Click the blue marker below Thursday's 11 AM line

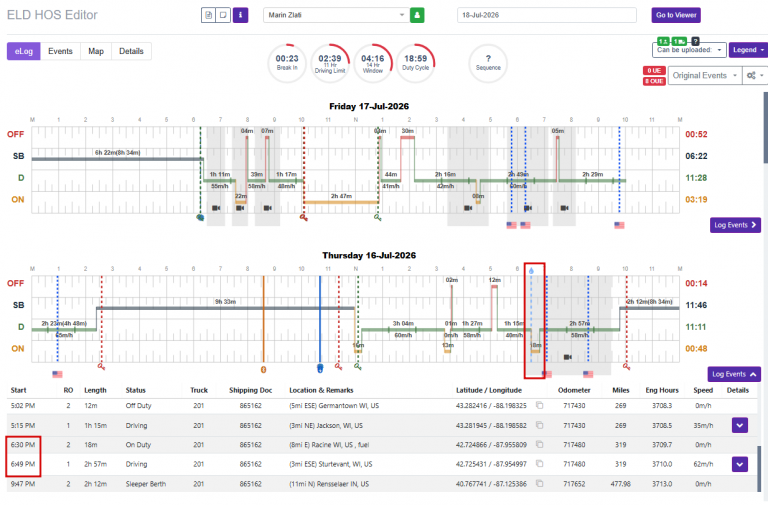[x=320, y=368]
